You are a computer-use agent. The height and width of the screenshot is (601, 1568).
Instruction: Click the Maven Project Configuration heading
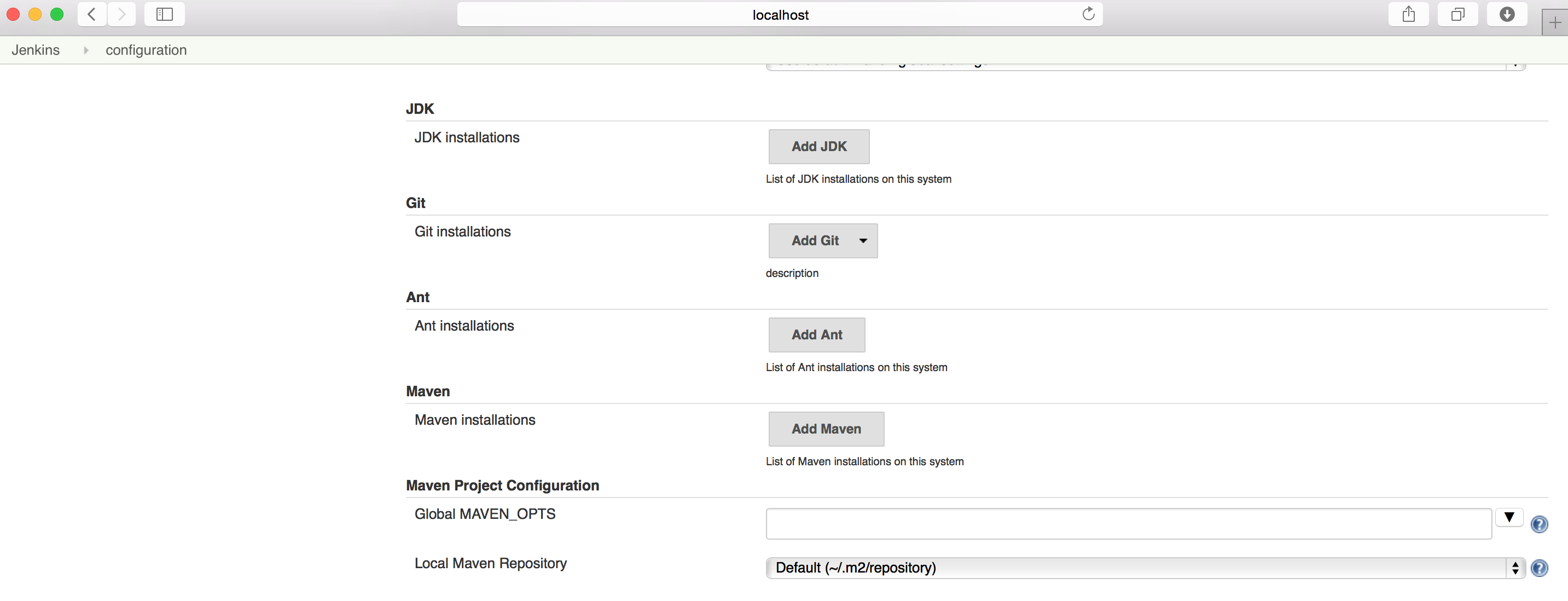[502, 486]
